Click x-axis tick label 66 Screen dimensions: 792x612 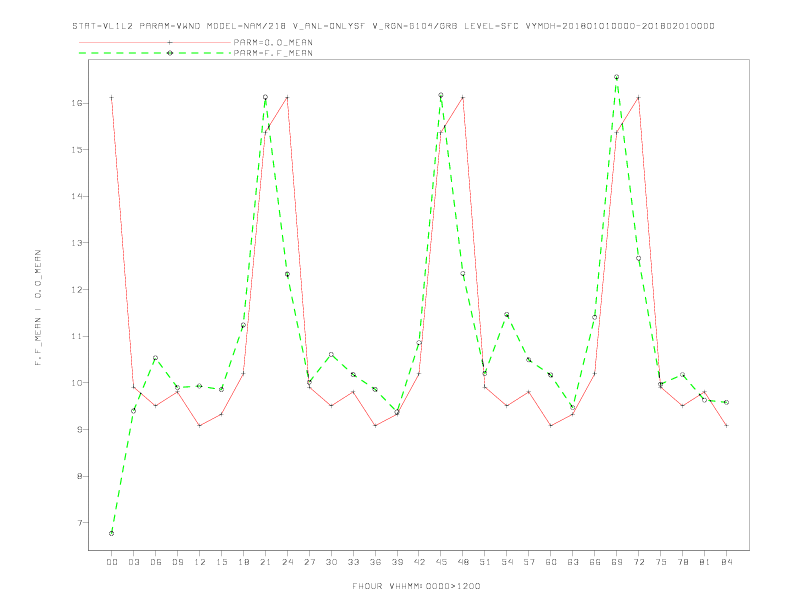(x=595, y=562)
